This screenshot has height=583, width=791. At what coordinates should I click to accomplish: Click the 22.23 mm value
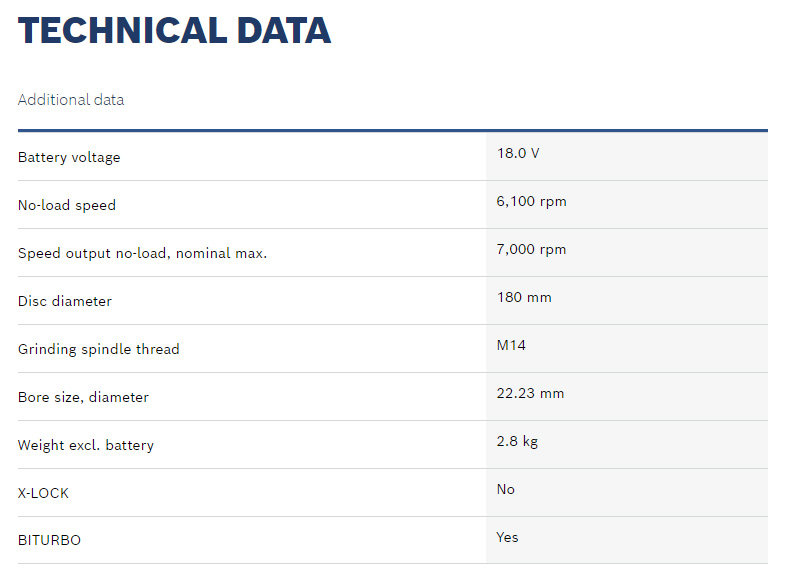530,394
